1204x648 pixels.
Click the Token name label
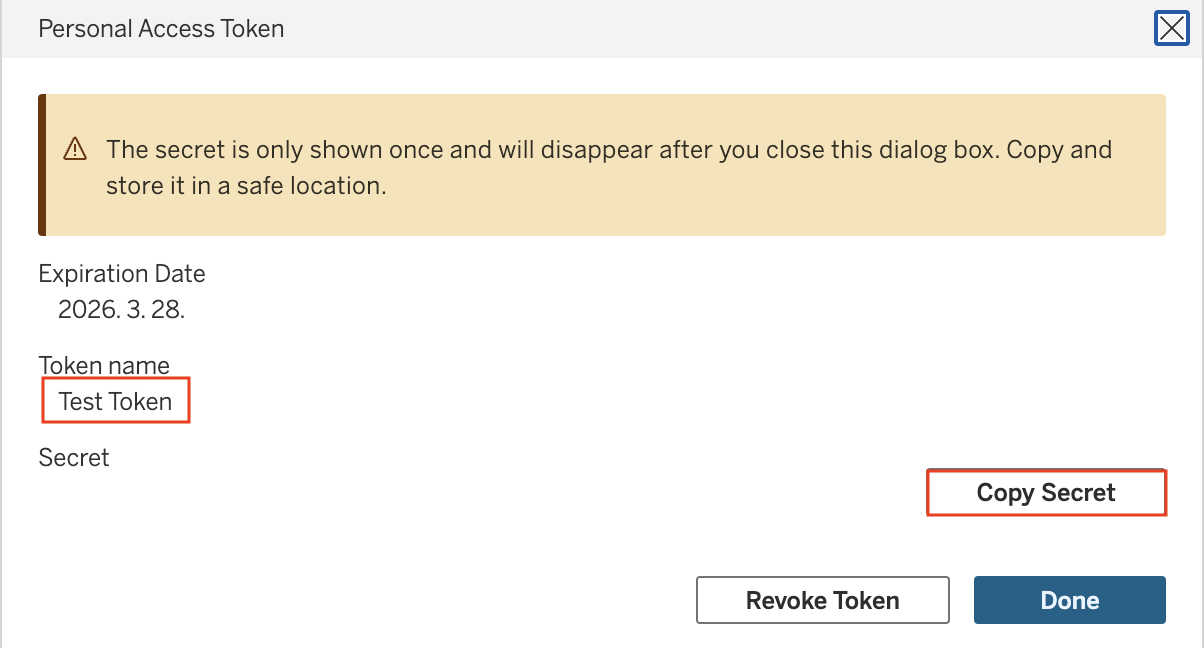[104, 365]
